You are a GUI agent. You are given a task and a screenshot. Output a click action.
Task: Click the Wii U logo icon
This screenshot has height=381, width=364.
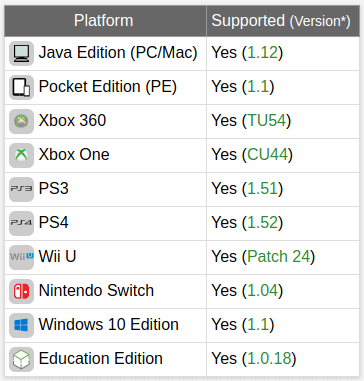click(21, 257)
